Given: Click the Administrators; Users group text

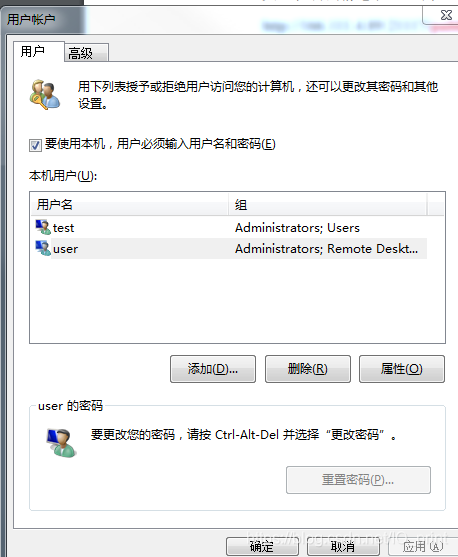Looking at the screenshot, I should coord(297,228).
